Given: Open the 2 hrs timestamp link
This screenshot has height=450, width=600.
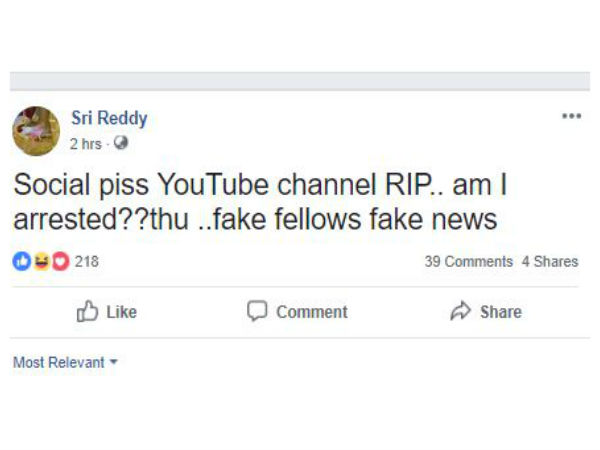Looking at the screenshot, I should (86, 144).
